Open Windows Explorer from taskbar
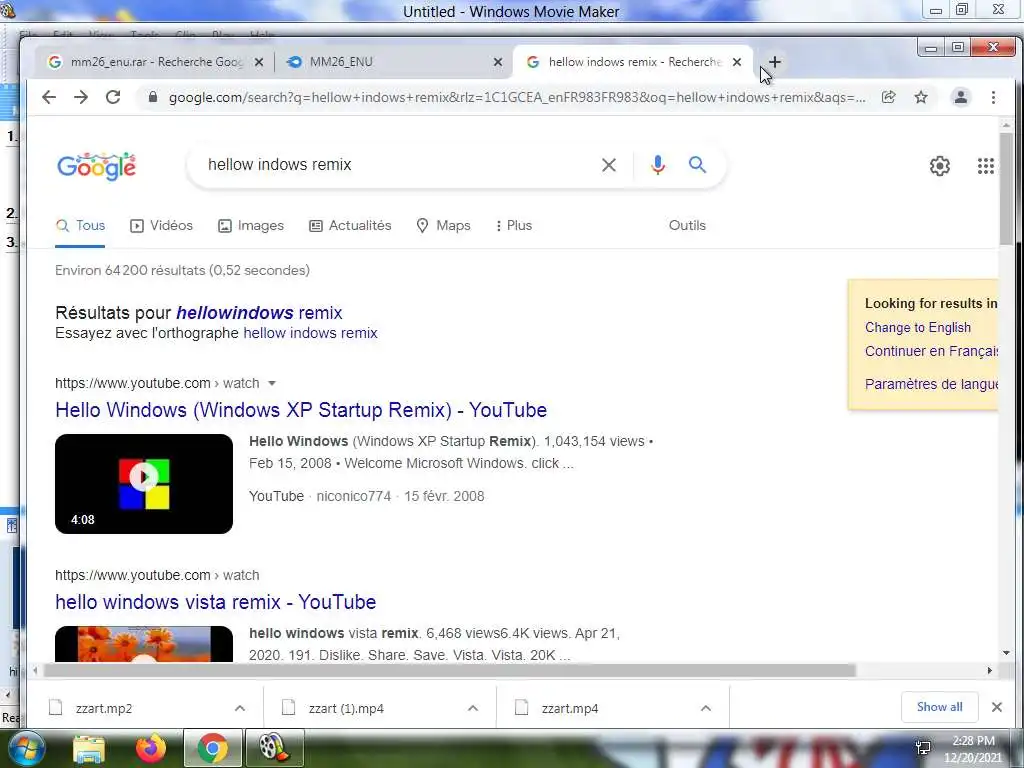This screenshot has width=1024, height=768. pyautogui.click(x=89, y=749)
